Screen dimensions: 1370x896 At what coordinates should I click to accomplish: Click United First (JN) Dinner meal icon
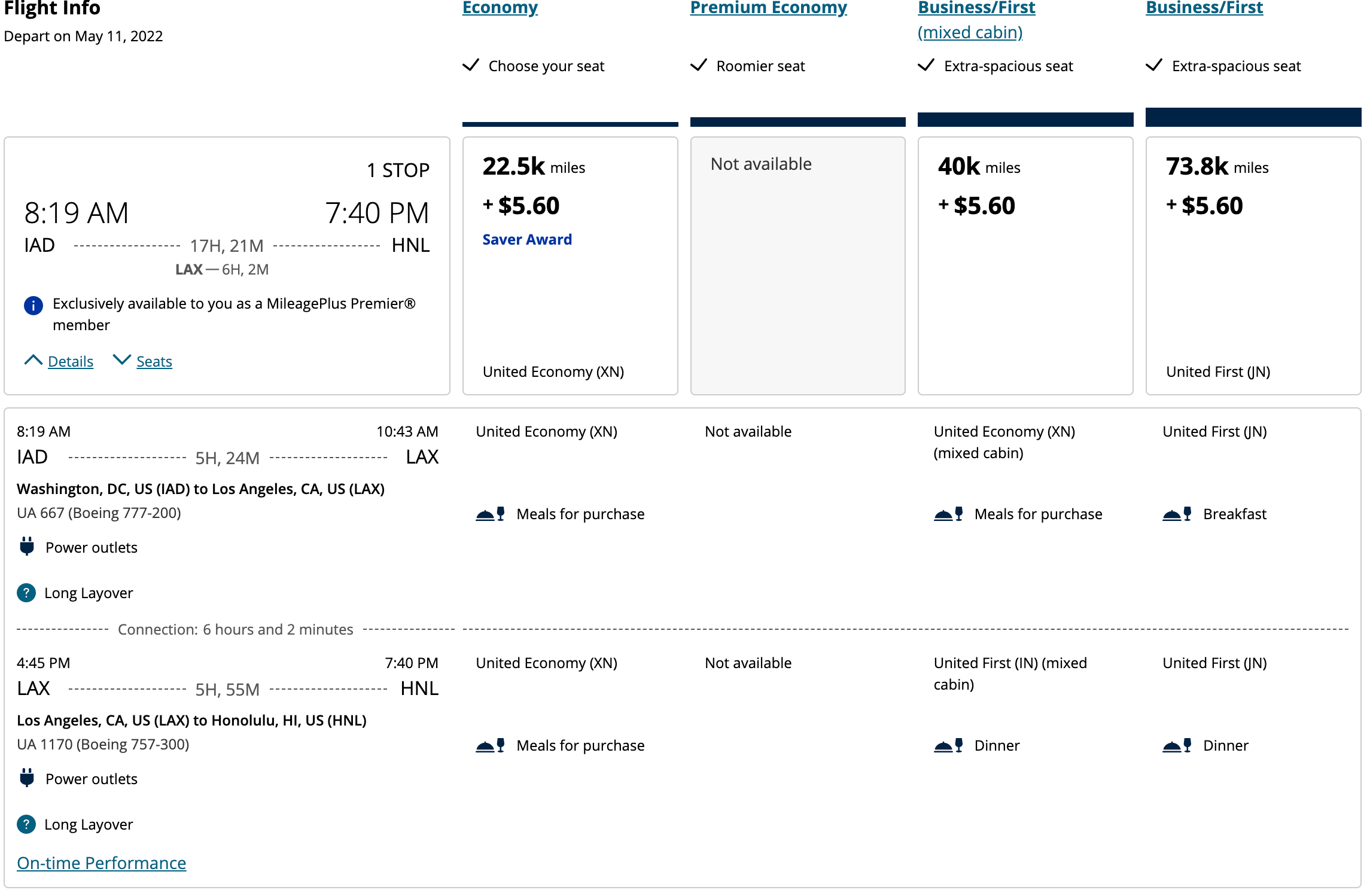point(1177,745)
